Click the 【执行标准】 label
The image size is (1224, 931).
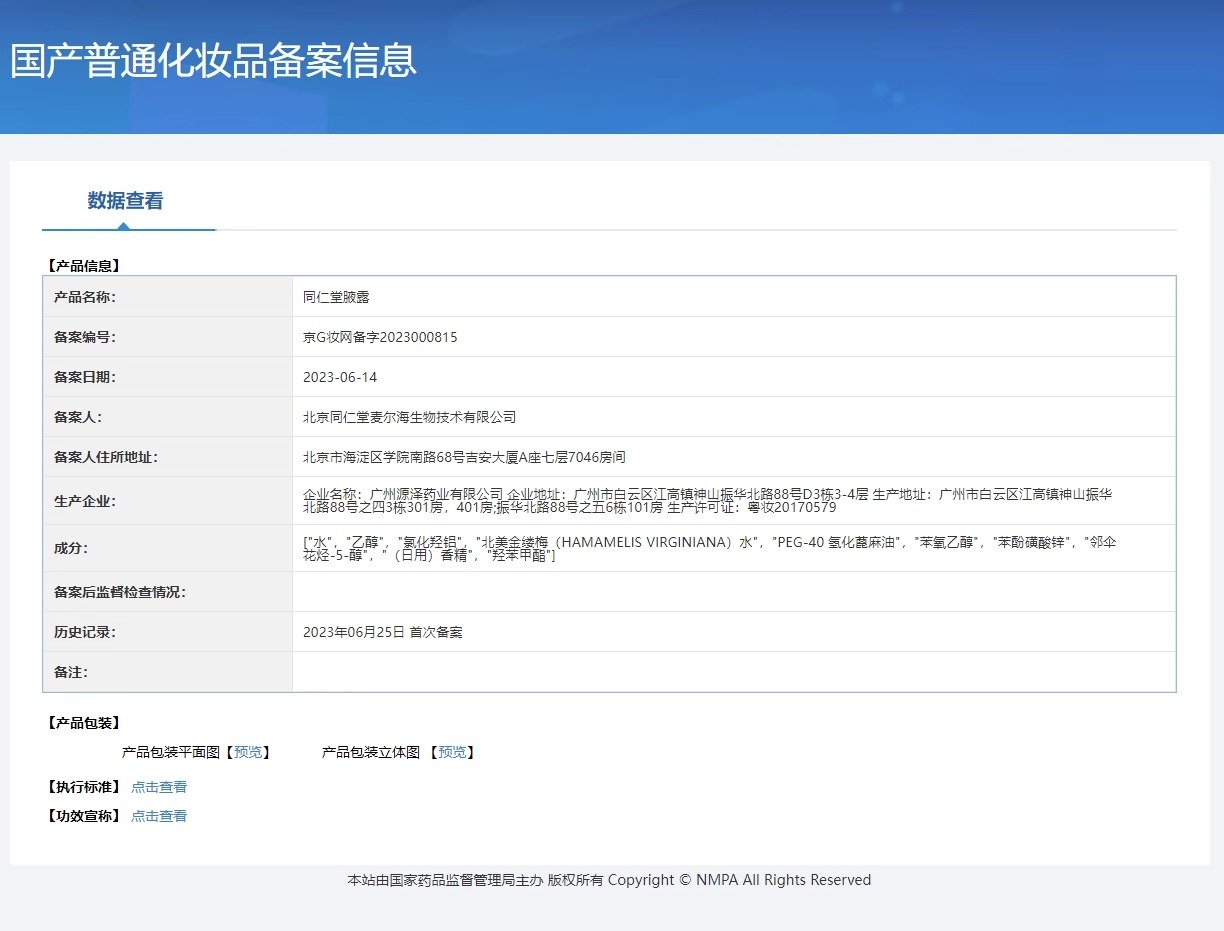click(83, 787)
